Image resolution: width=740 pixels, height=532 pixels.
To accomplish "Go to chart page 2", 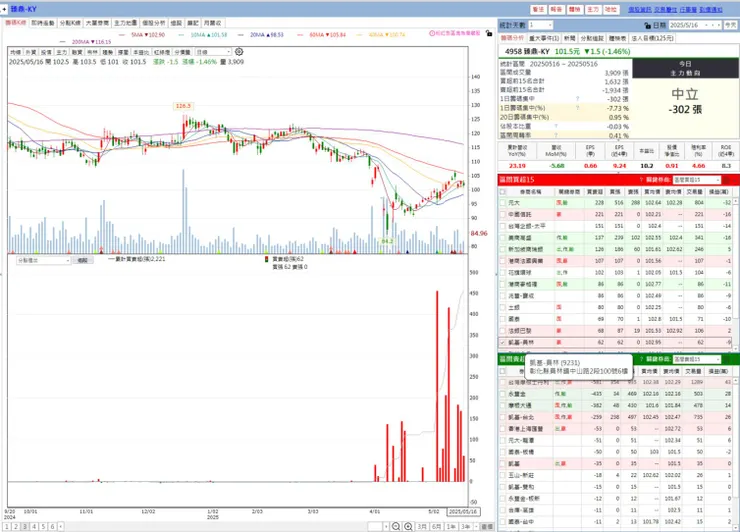I will pyautogui.click(x=16, y=526).
